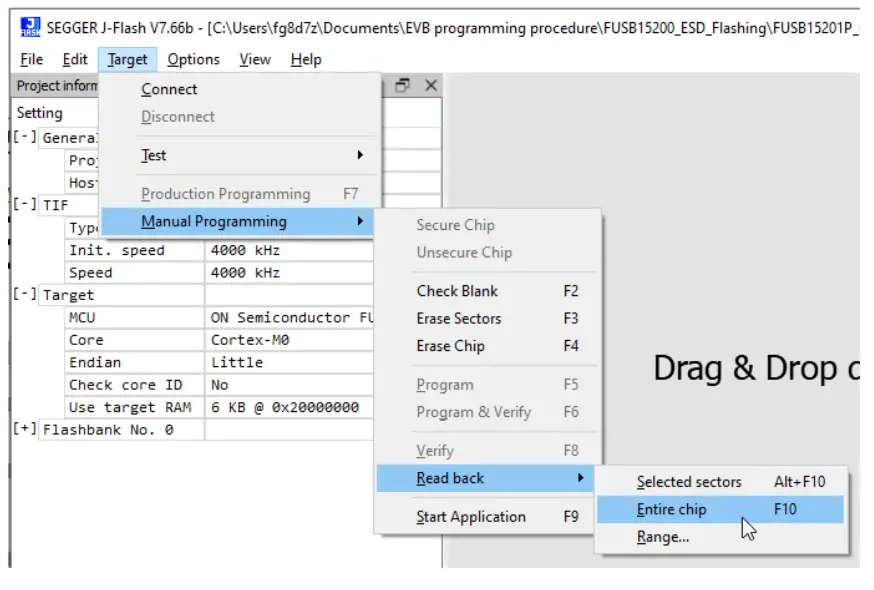The width and height of the screenshot is (874, 590).
Task: Click the Drag & Drop area text
Action: pos(756,369)
